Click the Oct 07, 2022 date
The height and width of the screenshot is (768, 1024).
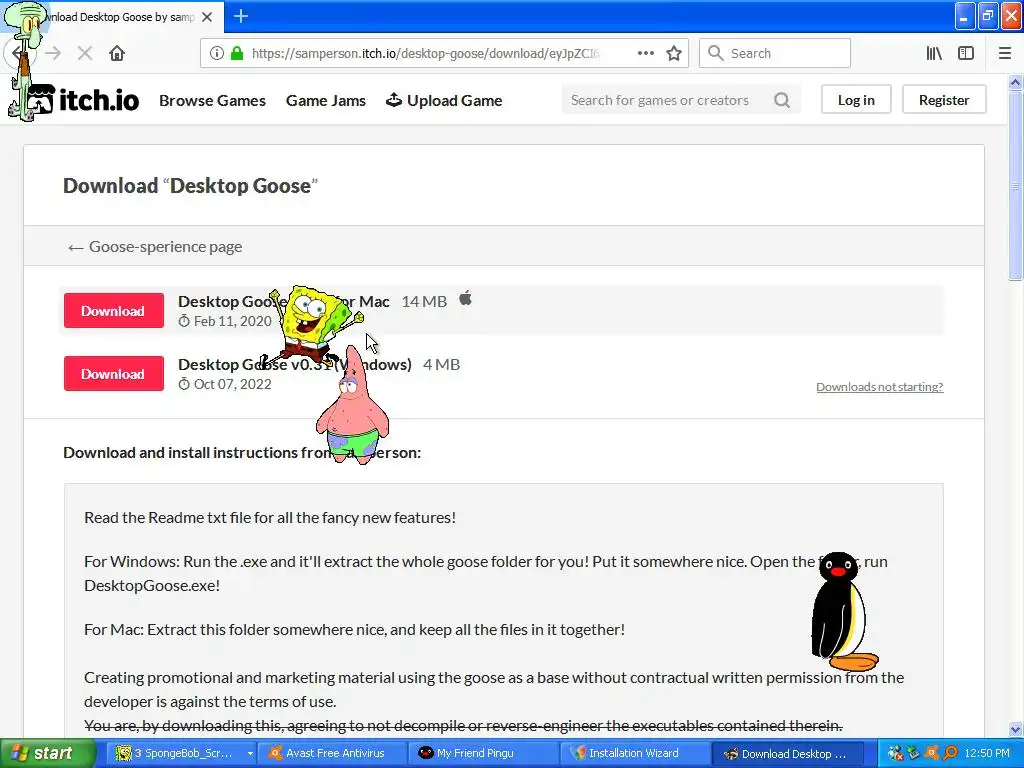coord(232,384)
